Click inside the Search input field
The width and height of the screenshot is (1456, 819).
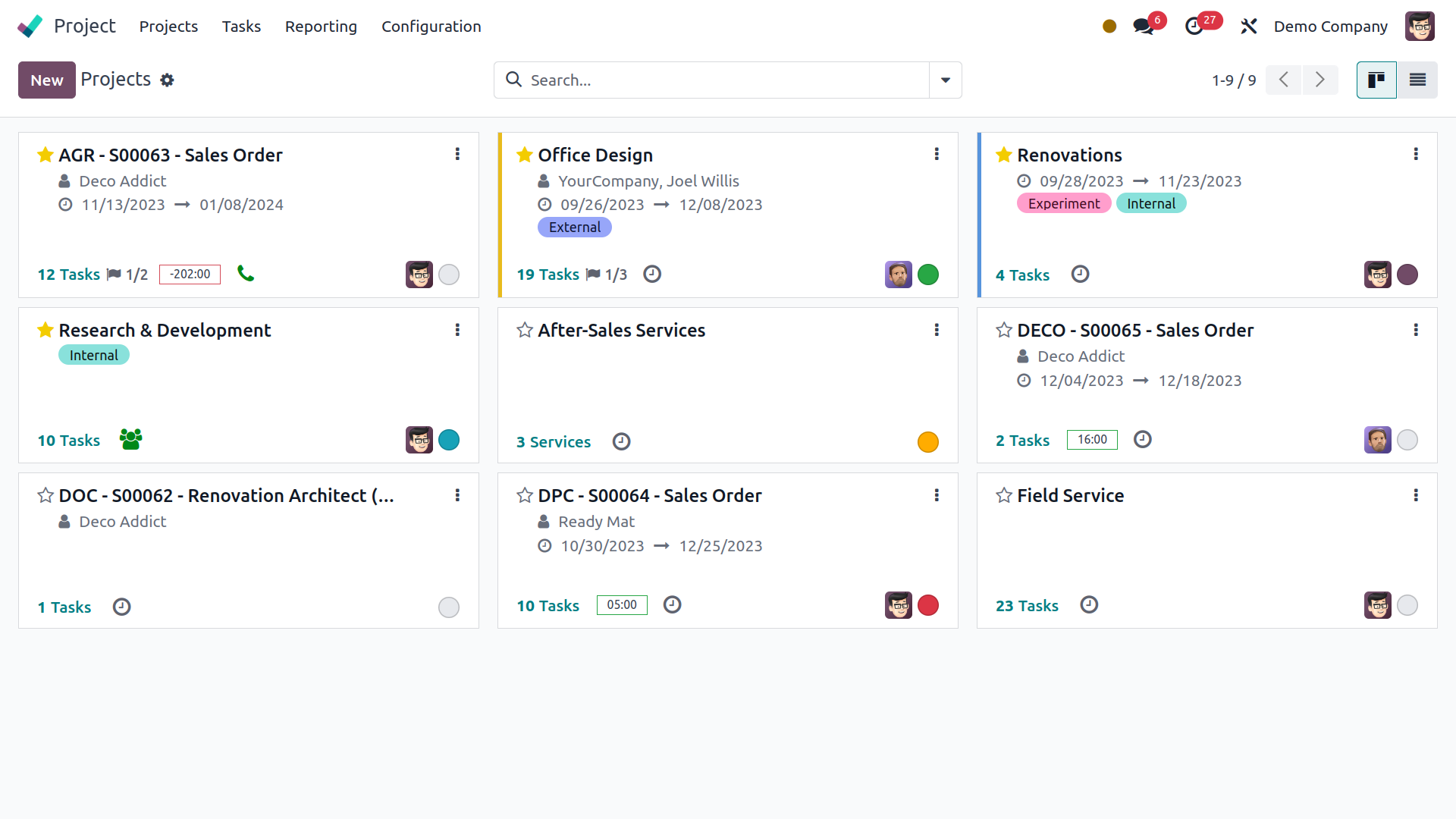713,80
